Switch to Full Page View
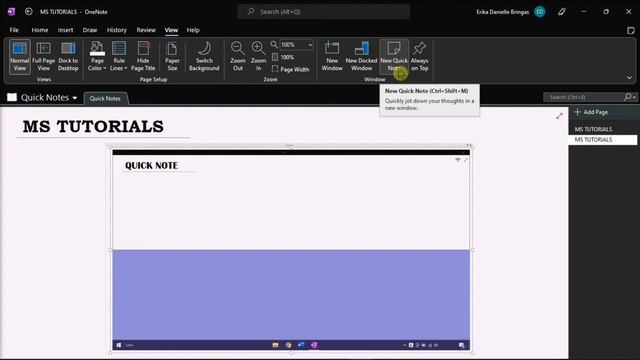640x360 pixels. point(44,56)
